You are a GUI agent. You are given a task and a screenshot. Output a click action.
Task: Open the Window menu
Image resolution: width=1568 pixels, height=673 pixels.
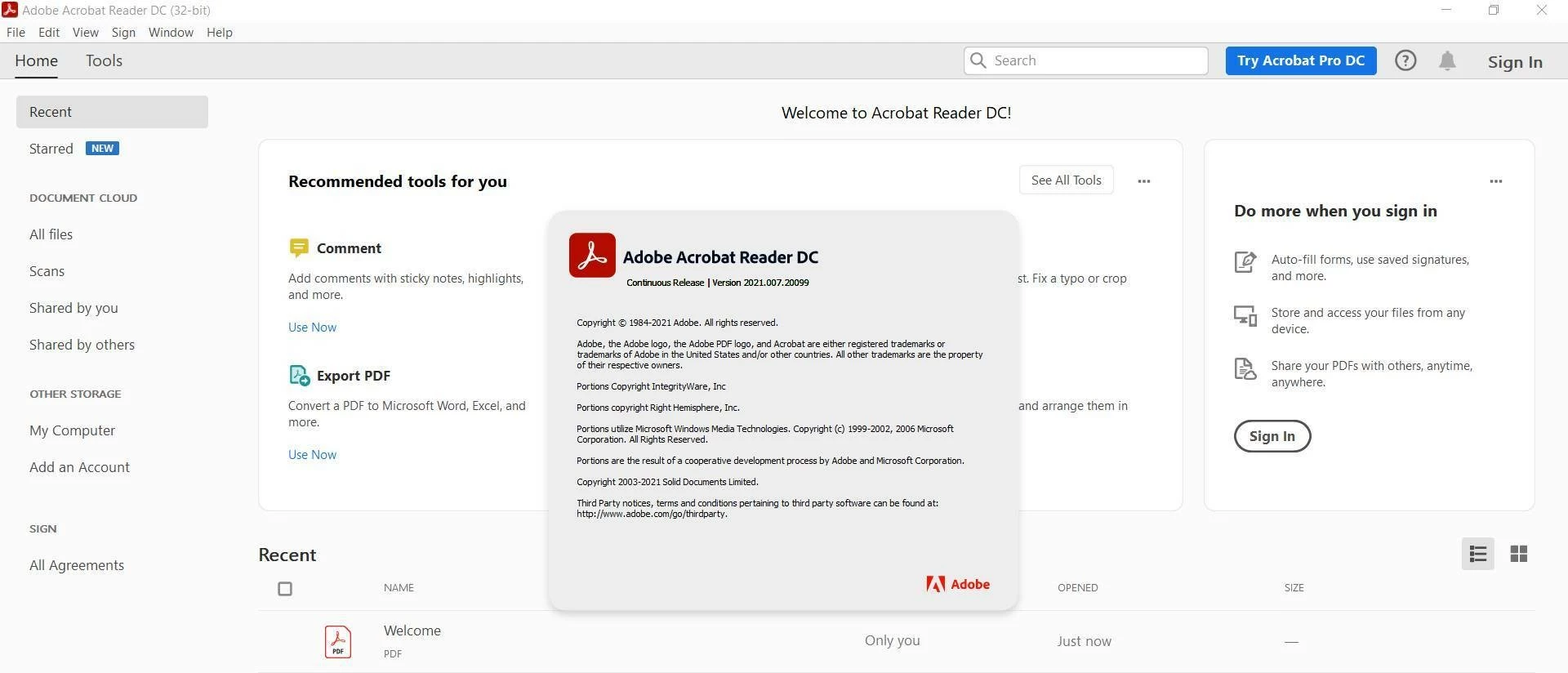(171, 33)
